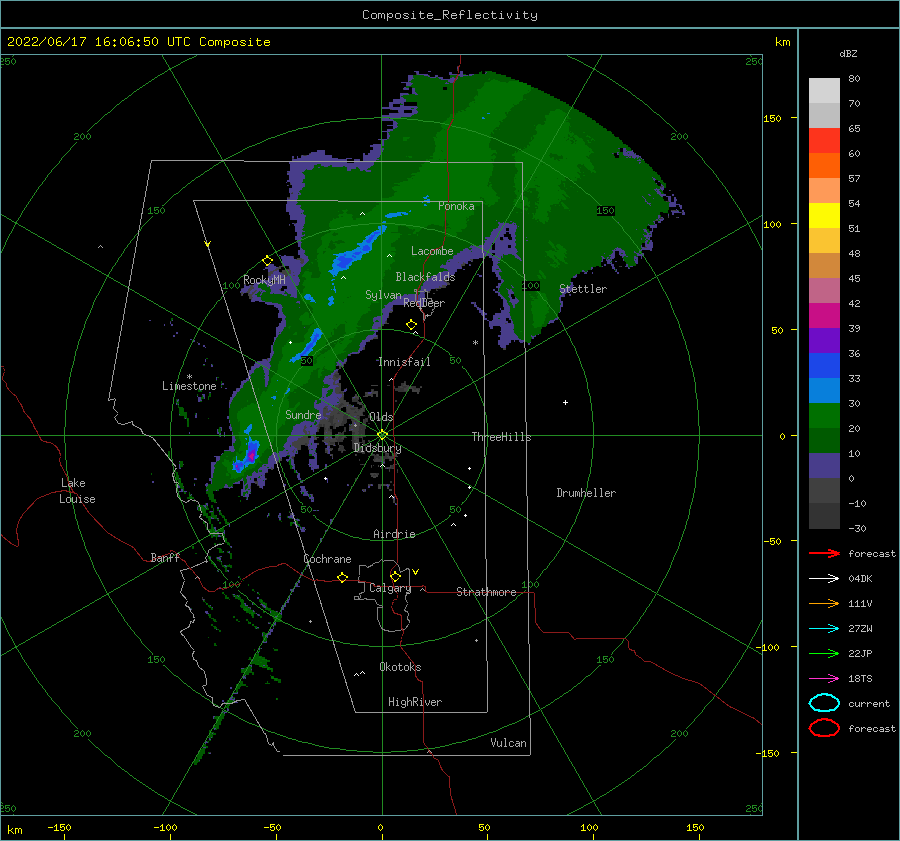The height and width of the screenshot is (841, 900).
Task: Select the yellow diamond marker below Cochrane
Action: 342,577
